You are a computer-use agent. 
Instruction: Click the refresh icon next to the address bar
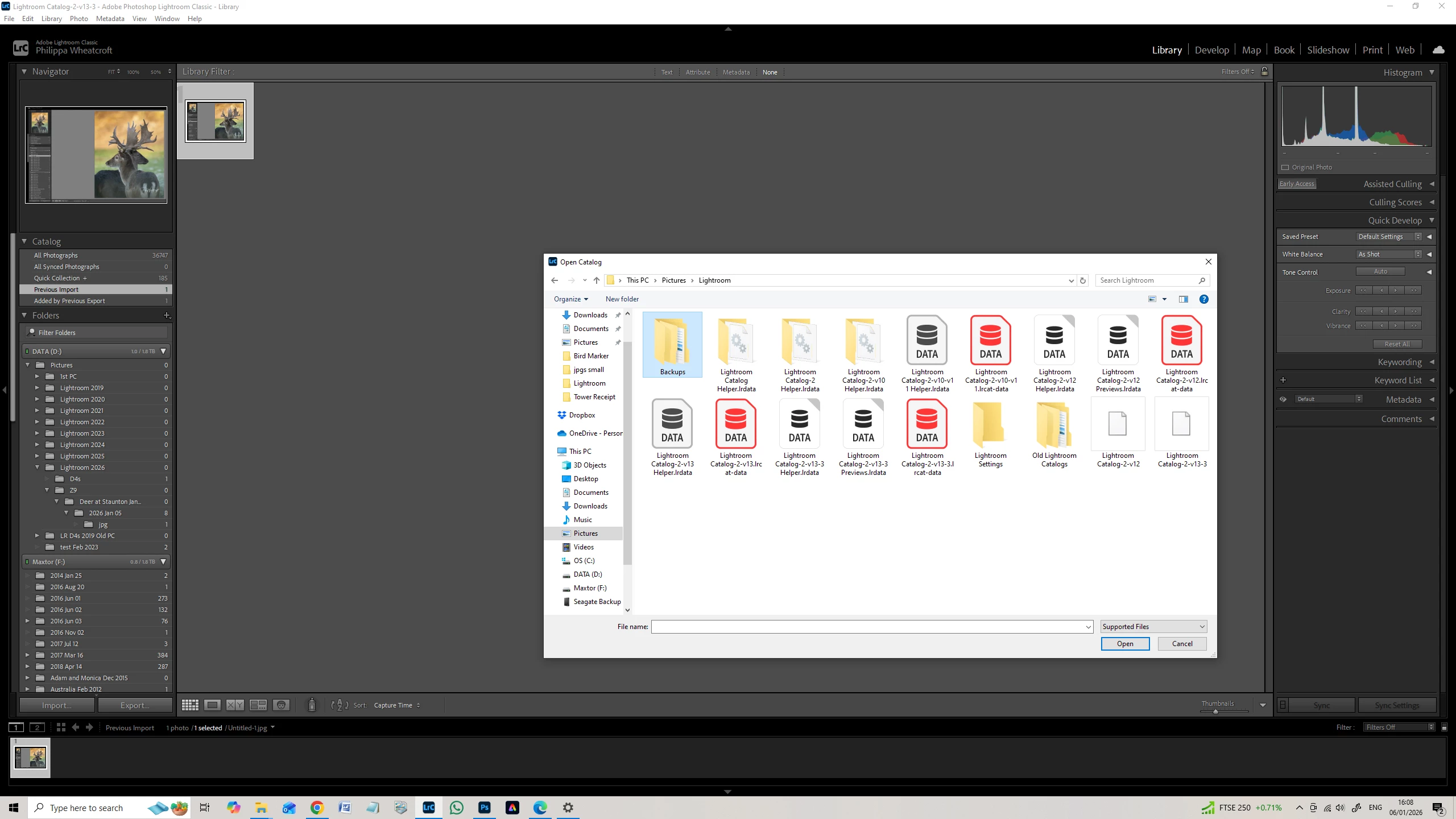(1083, 280)
